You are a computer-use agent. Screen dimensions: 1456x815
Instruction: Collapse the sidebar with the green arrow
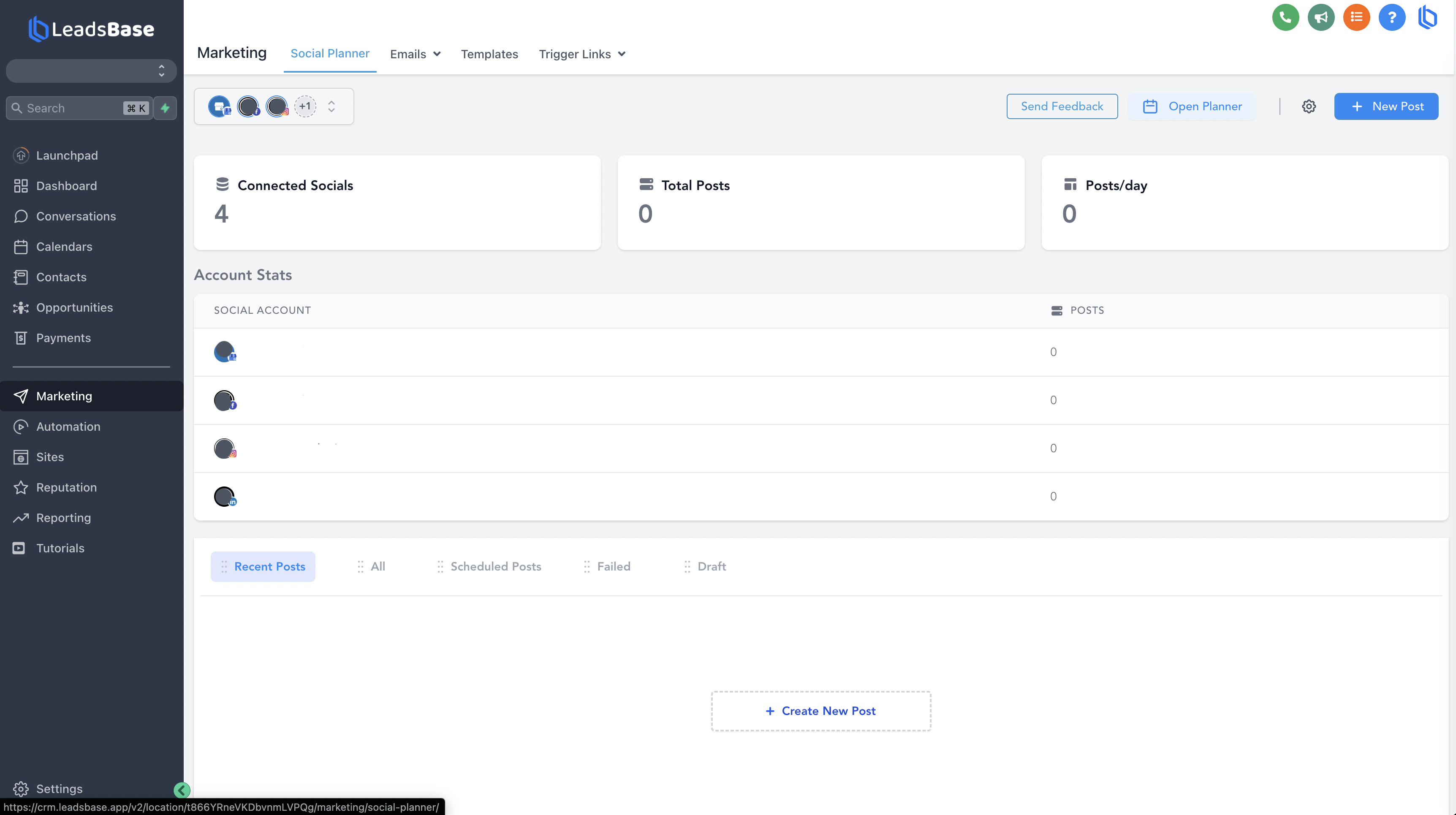[182, 790]
